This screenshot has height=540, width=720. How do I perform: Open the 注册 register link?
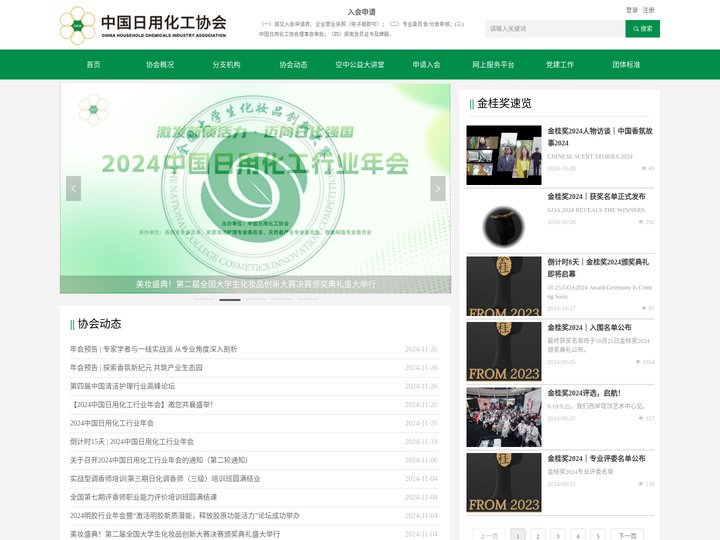[x=648, y=10]
